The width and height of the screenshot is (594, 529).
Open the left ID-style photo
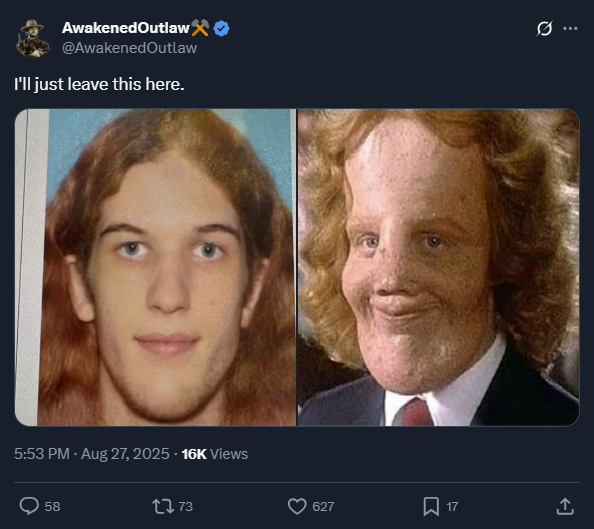click(x=155, y=267)
